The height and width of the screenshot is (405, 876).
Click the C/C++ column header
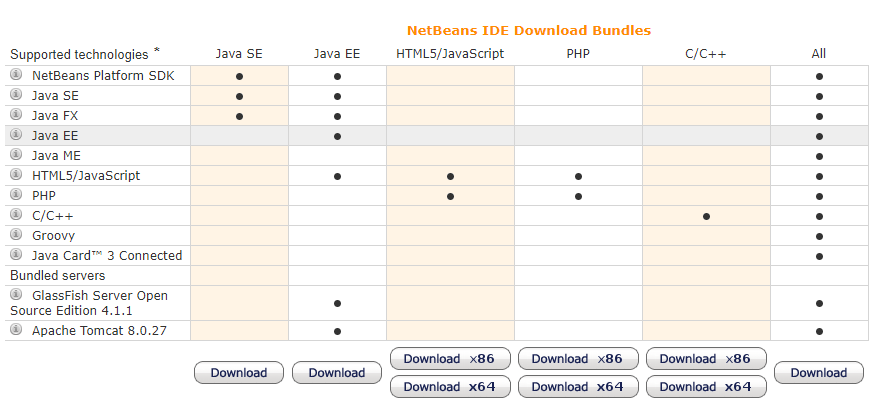[706, 54]
